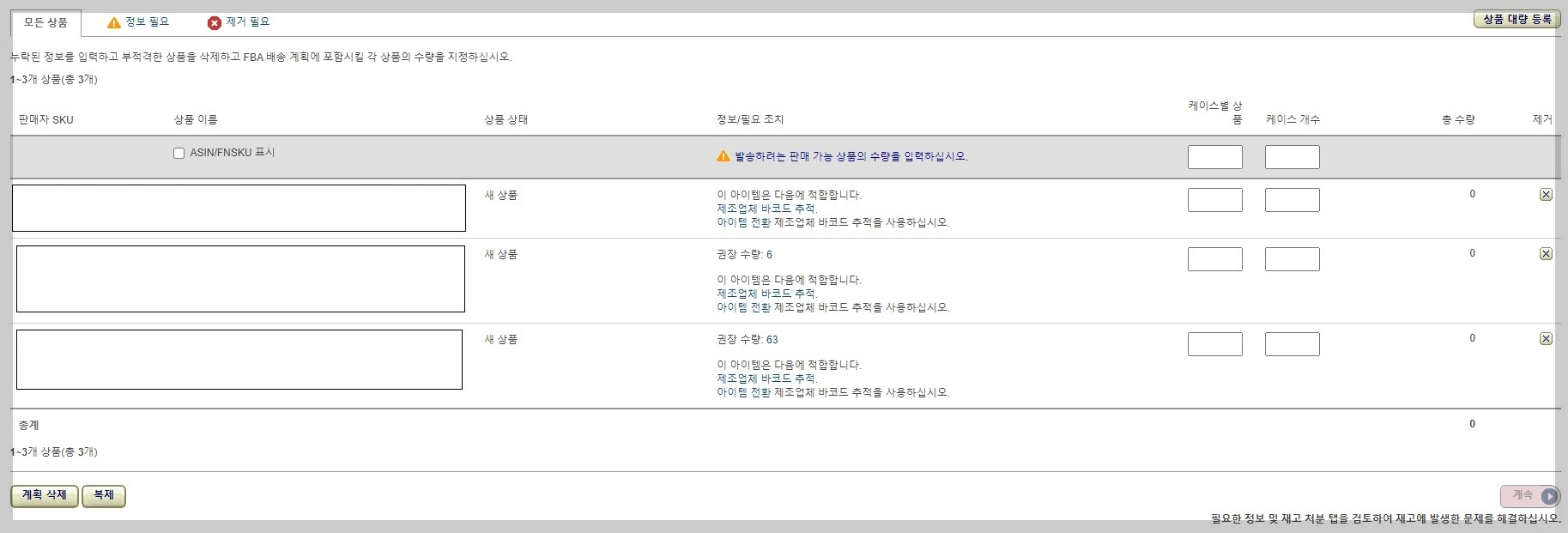Click the 복제 button
1568x533 pixels.
(x=102, y=496)
